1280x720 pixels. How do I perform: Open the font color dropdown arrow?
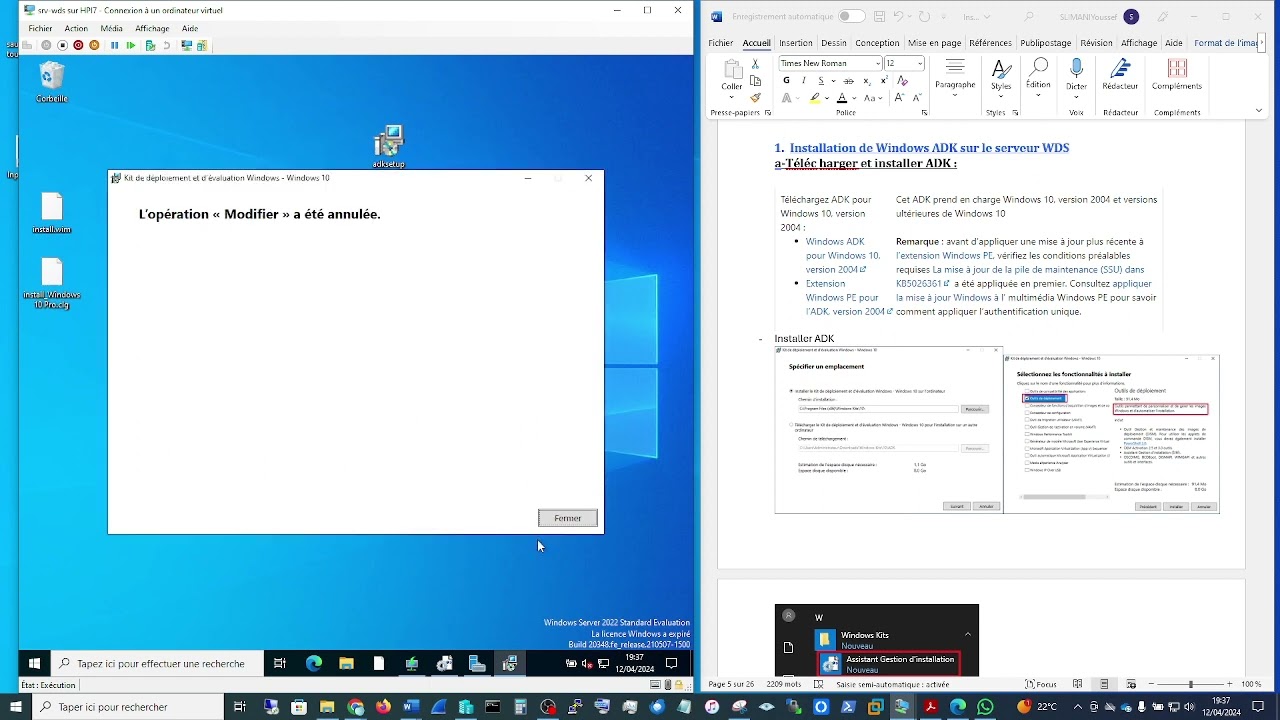(x=855, y=98)
